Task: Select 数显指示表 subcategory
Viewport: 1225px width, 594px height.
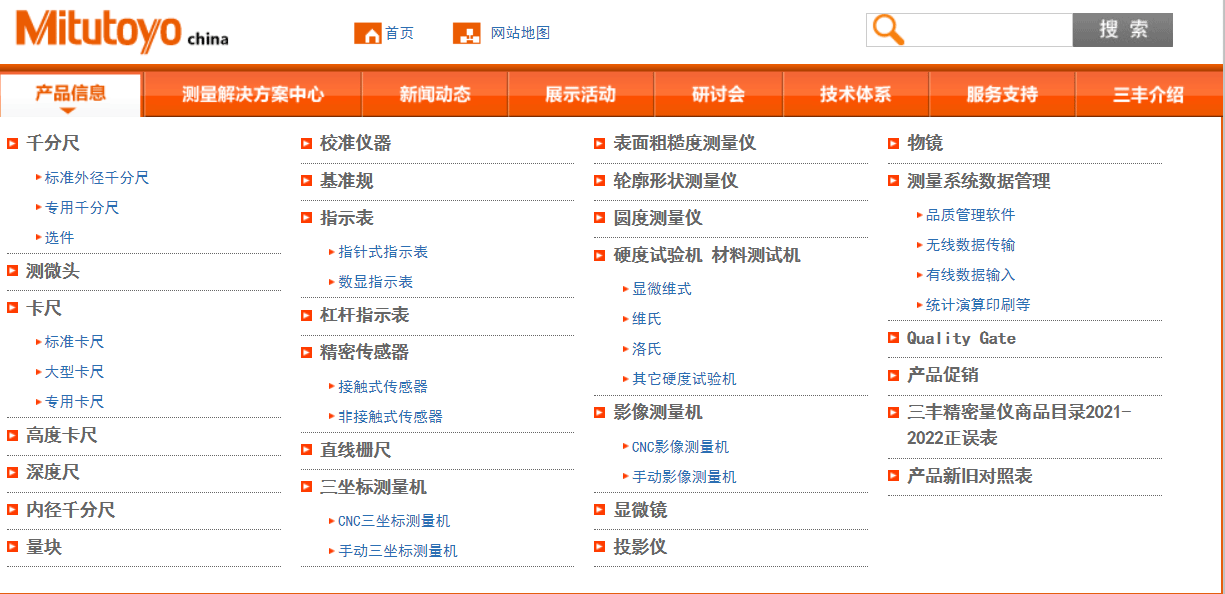Action: 376,282
